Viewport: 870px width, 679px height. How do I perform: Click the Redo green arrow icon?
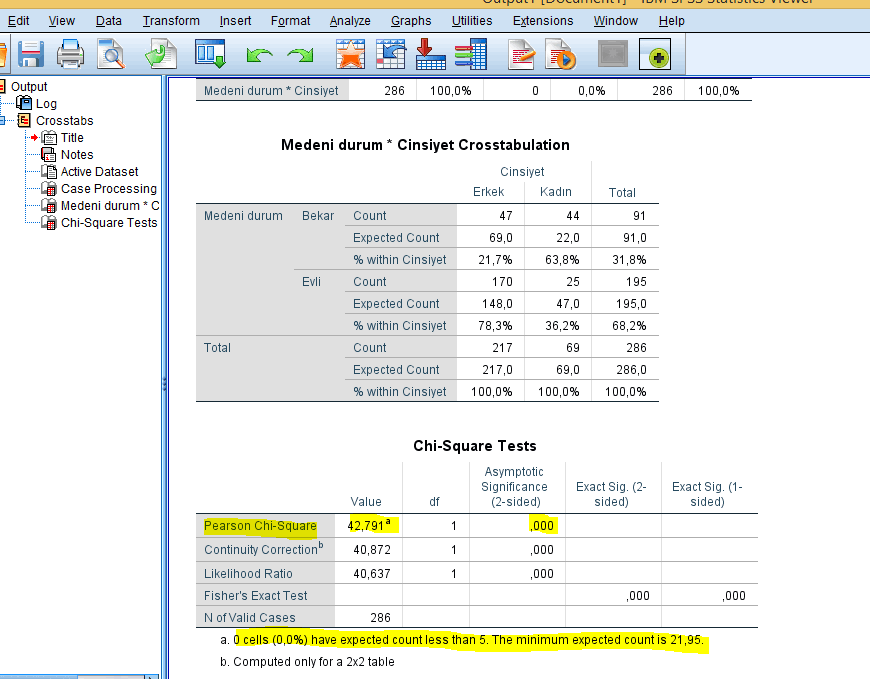[298, 55]
